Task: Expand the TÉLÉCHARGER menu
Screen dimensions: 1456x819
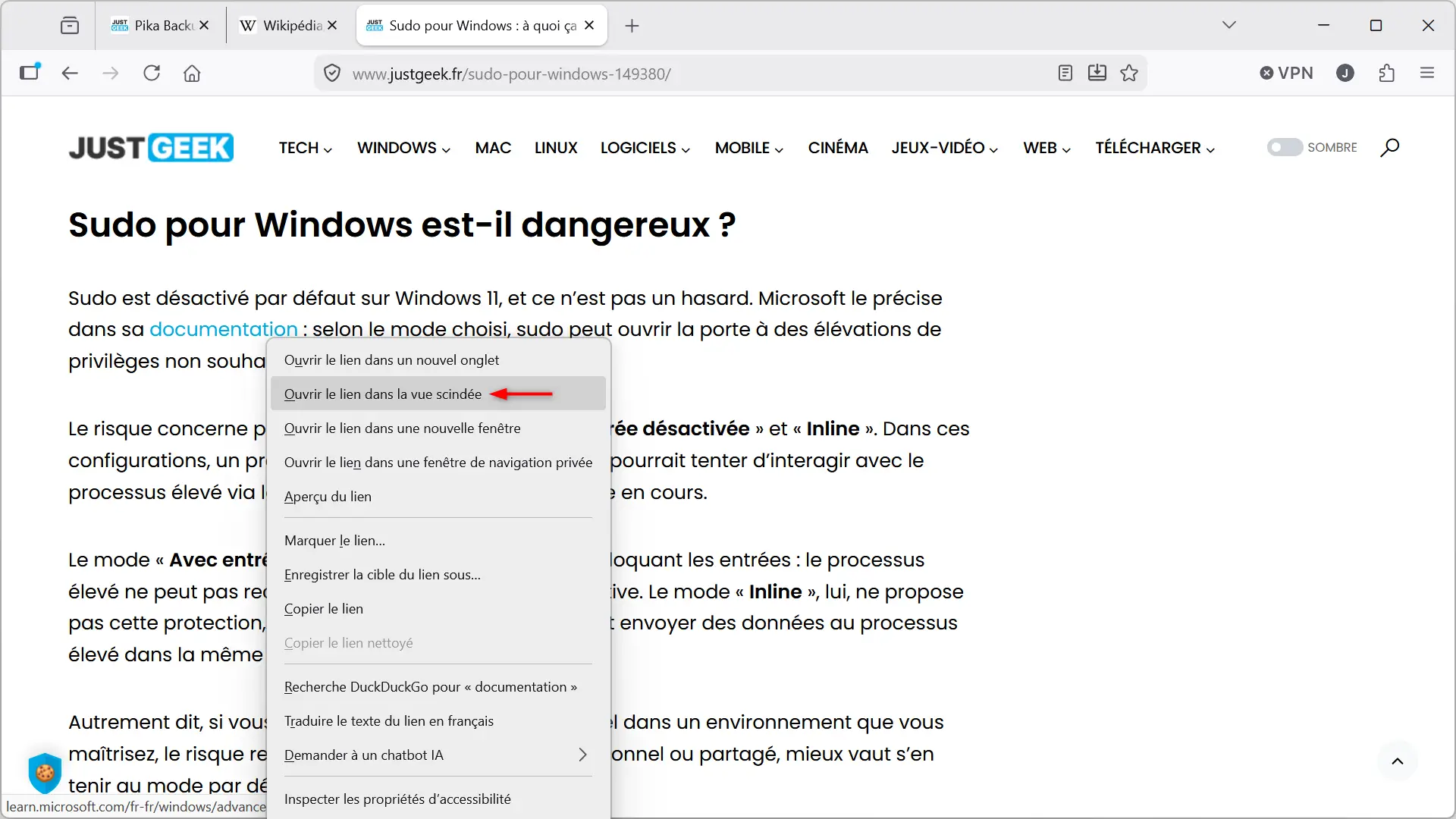Action: click(x=1155, y=148)
